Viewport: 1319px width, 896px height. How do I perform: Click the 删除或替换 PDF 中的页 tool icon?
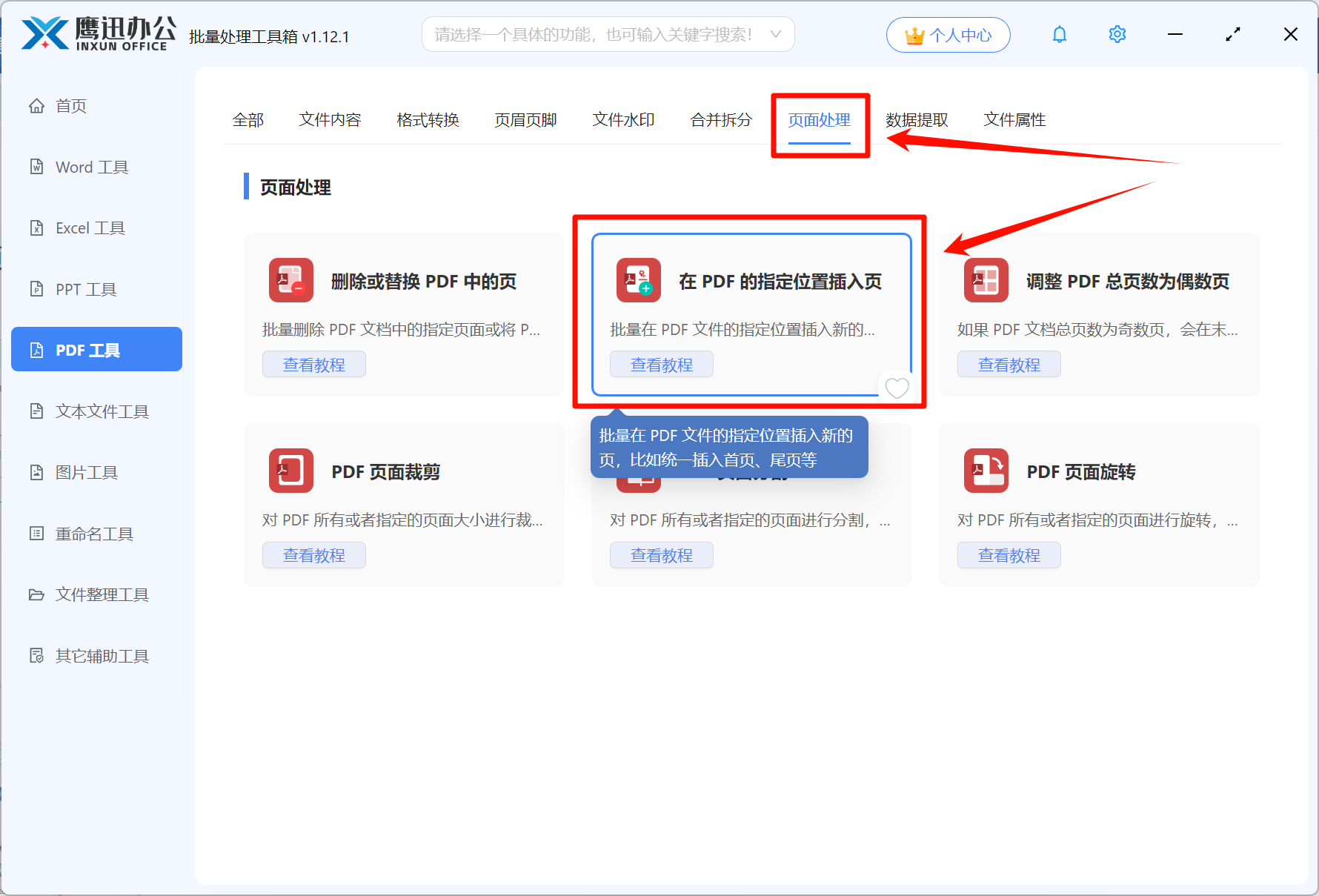(x=290, y=280)
